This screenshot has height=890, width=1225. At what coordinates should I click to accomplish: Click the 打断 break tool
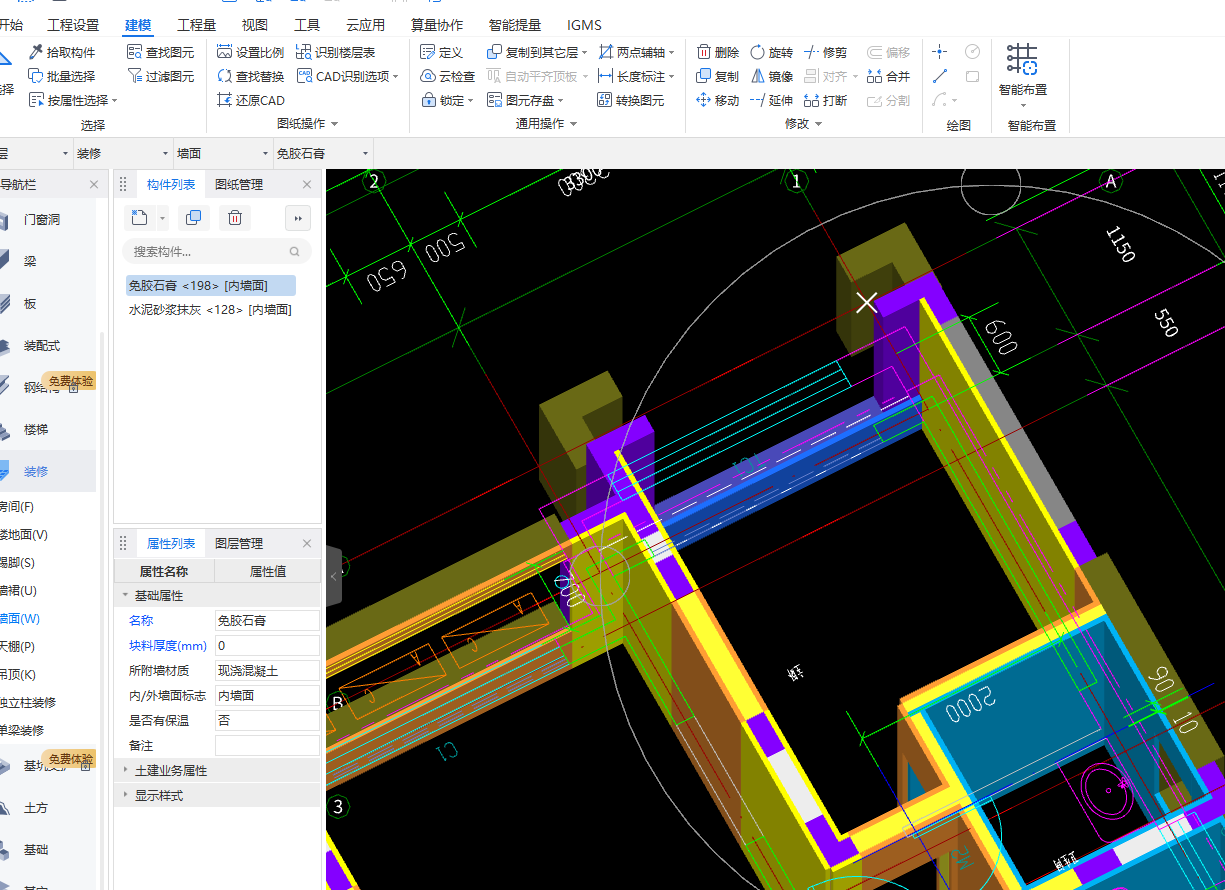826,100
